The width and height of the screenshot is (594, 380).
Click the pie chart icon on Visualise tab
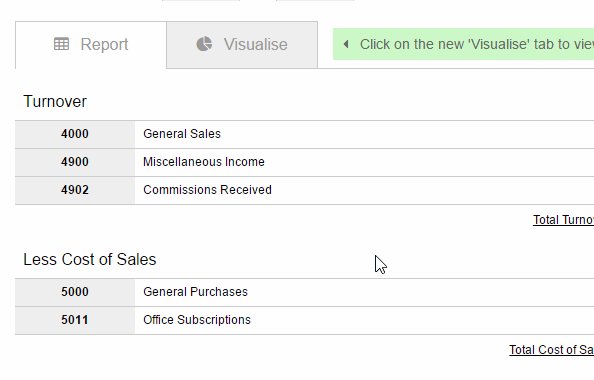click(204, 44)
